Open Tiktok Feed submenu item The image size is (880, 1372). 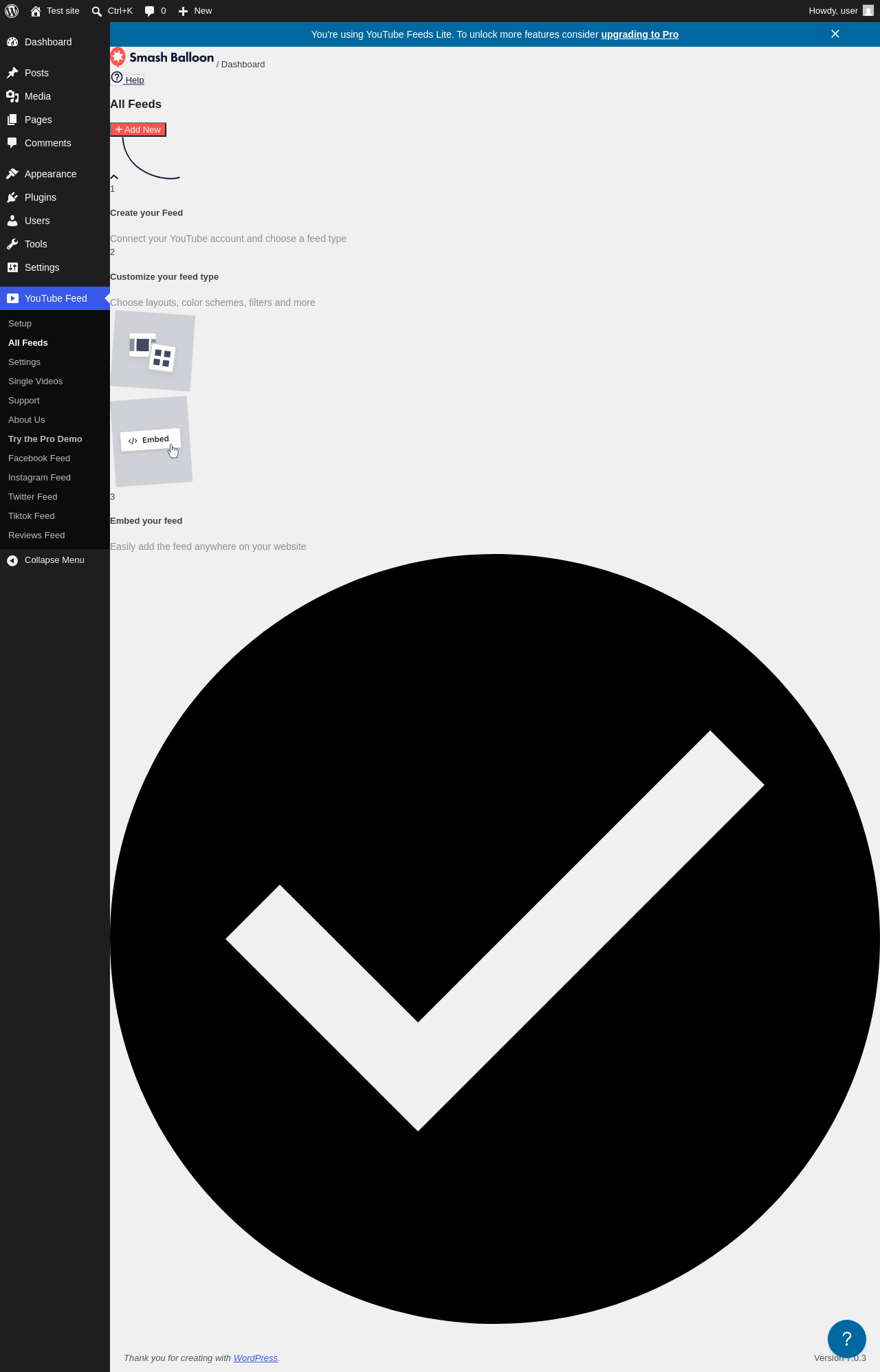click(55, 516)
